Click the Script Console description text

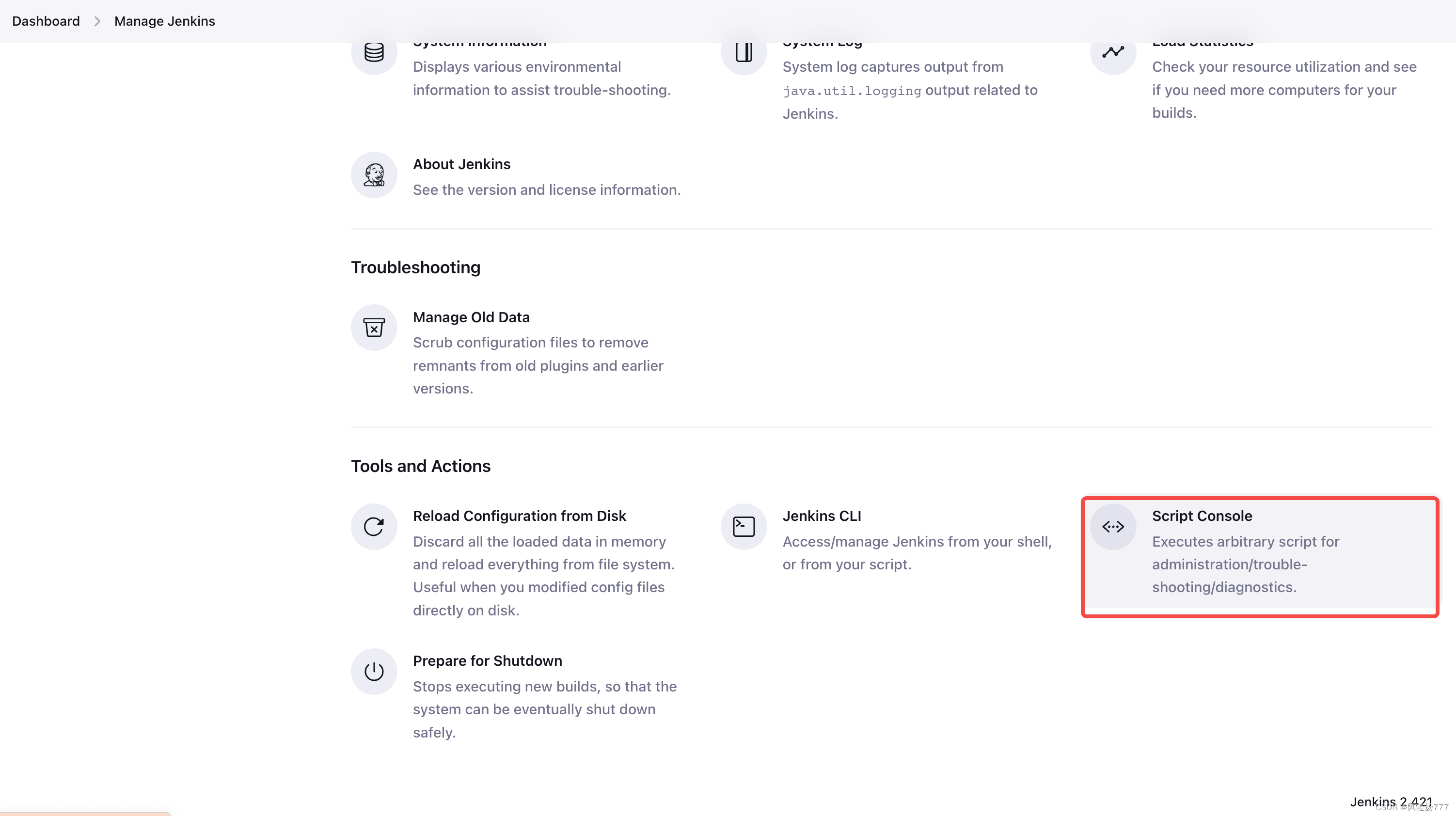[1245, 564]
